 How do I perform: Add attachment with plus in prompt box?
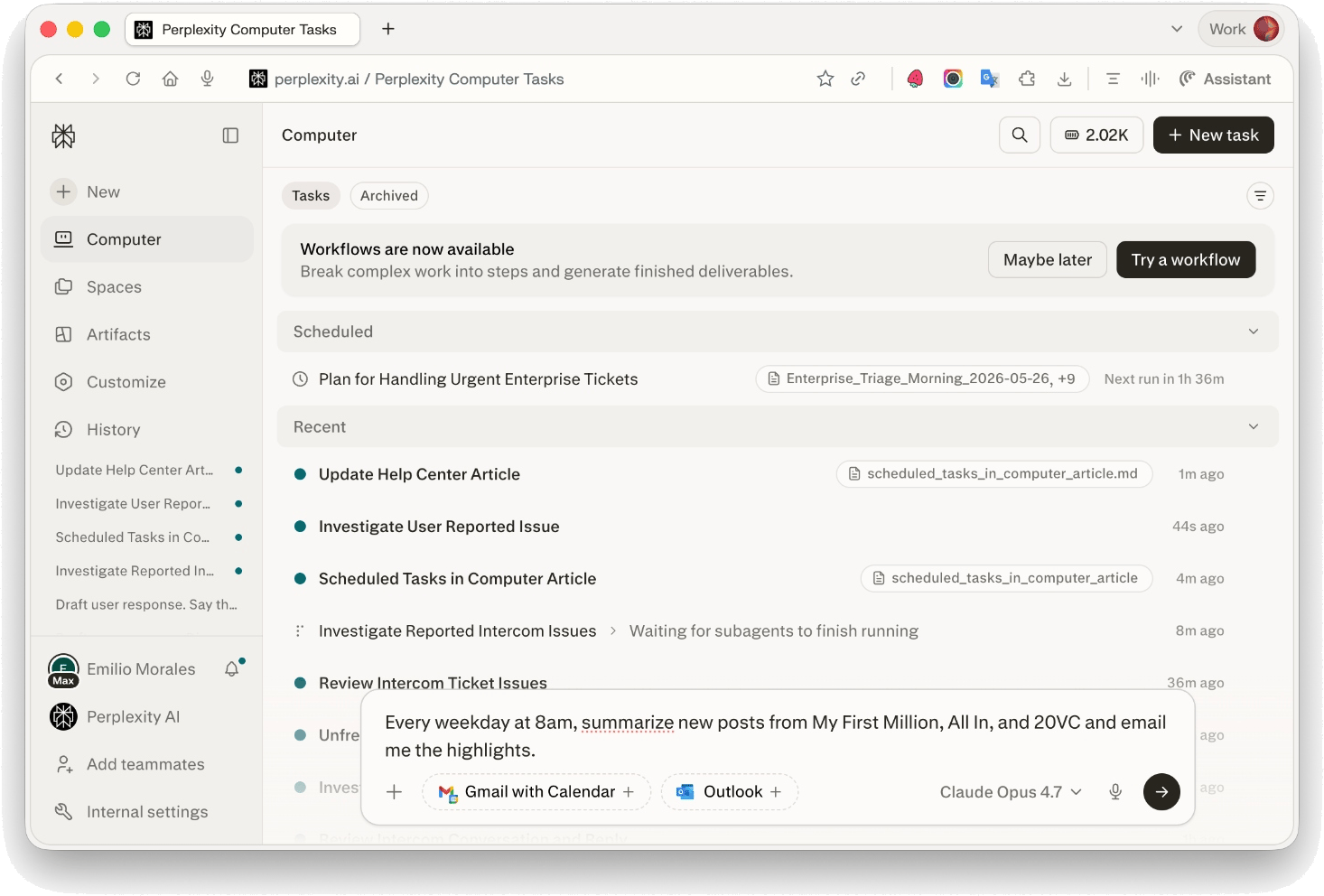[394, 792]
